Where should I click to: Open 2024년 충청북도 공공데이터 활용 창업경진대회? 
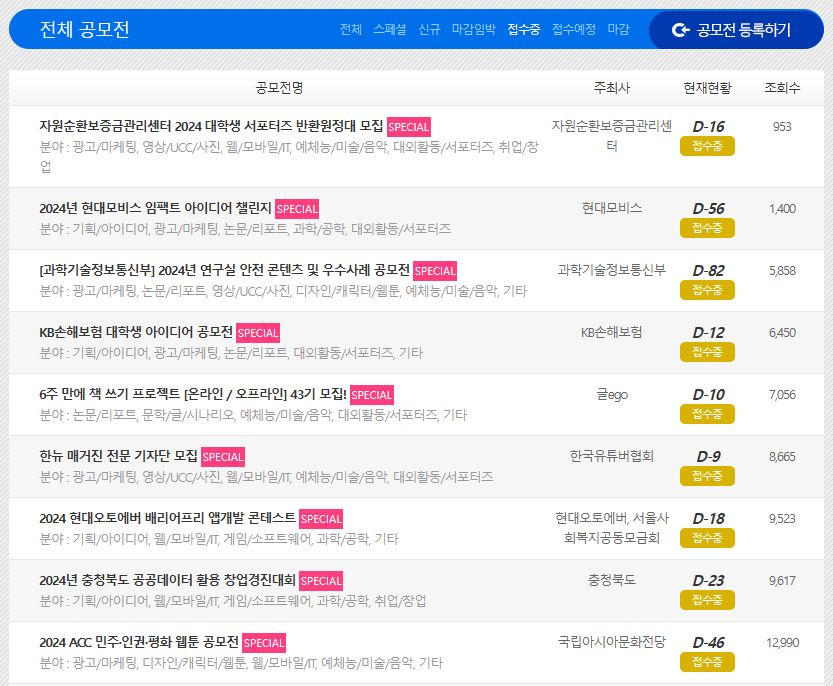167,581
